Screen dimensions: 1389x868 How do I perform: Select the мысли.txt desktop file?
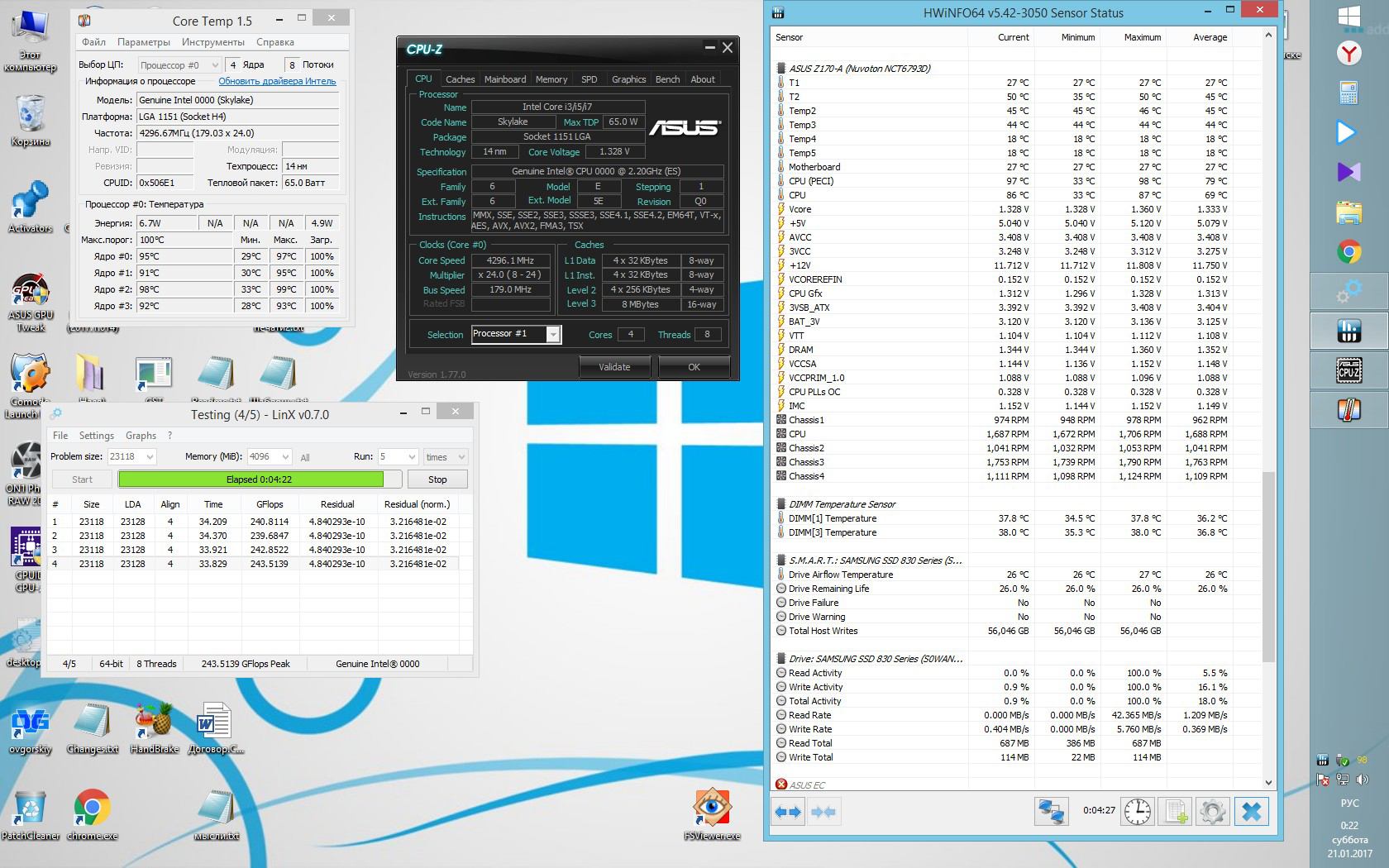point(217,815)
